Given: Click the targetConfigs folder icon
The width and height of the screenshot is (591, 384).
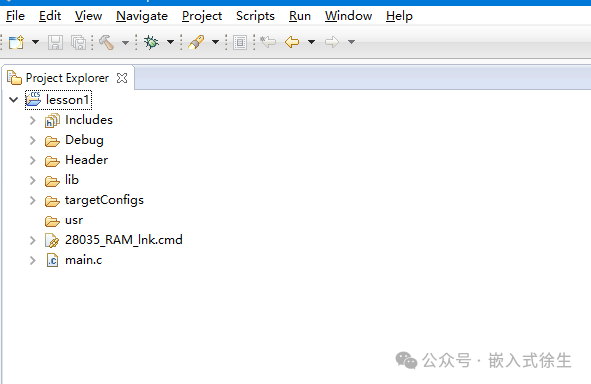Looking at the screenshot, I should pyautogui.click(x=52, y=201).
